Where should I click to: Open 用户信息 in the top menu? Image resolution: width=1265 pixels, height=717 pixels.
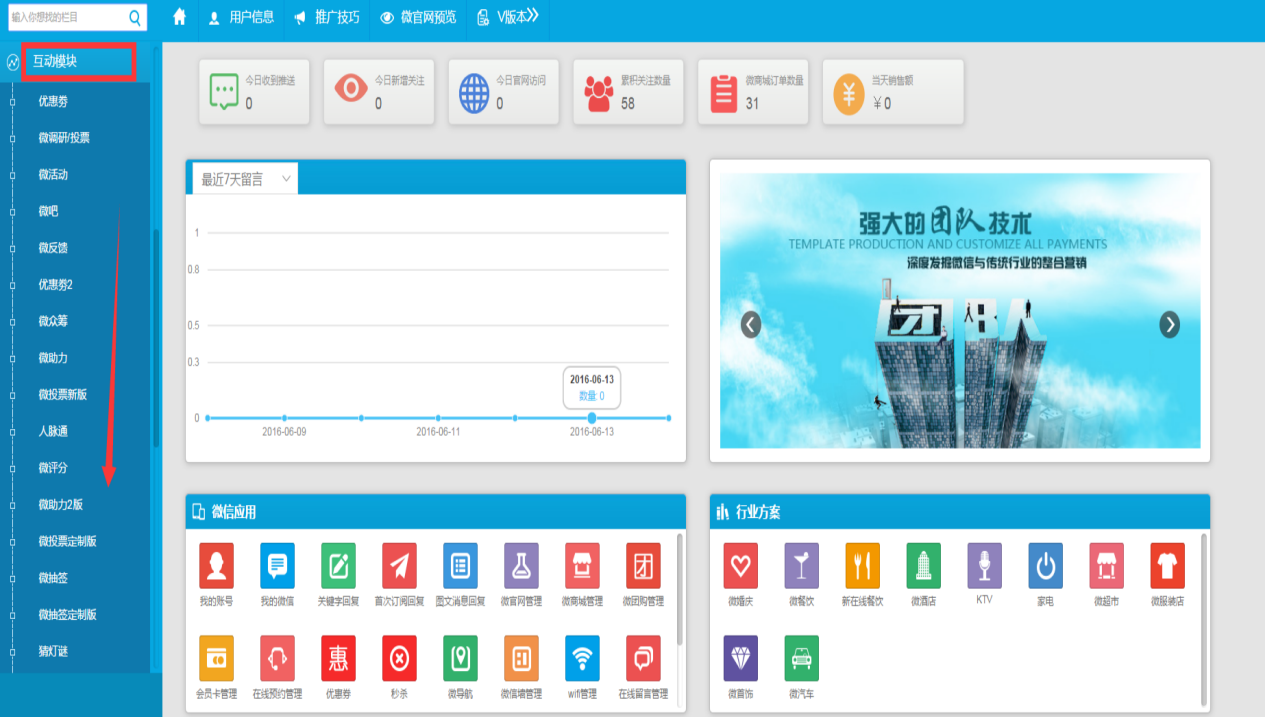click(x=241, y=17)
